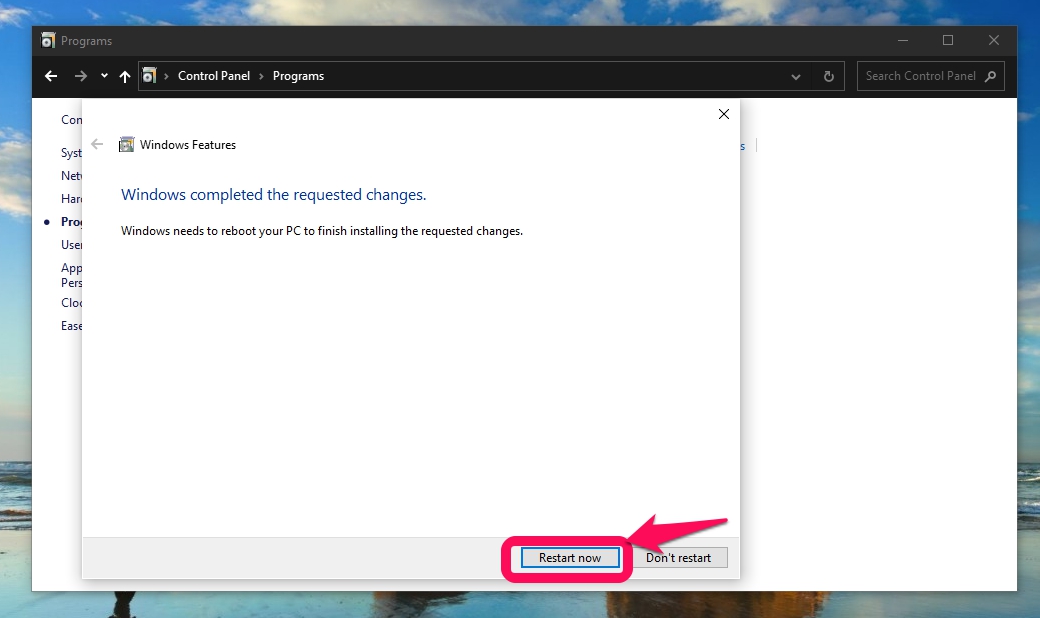
Task: Go back in Windows Features dialog
Action: [98, 145]
